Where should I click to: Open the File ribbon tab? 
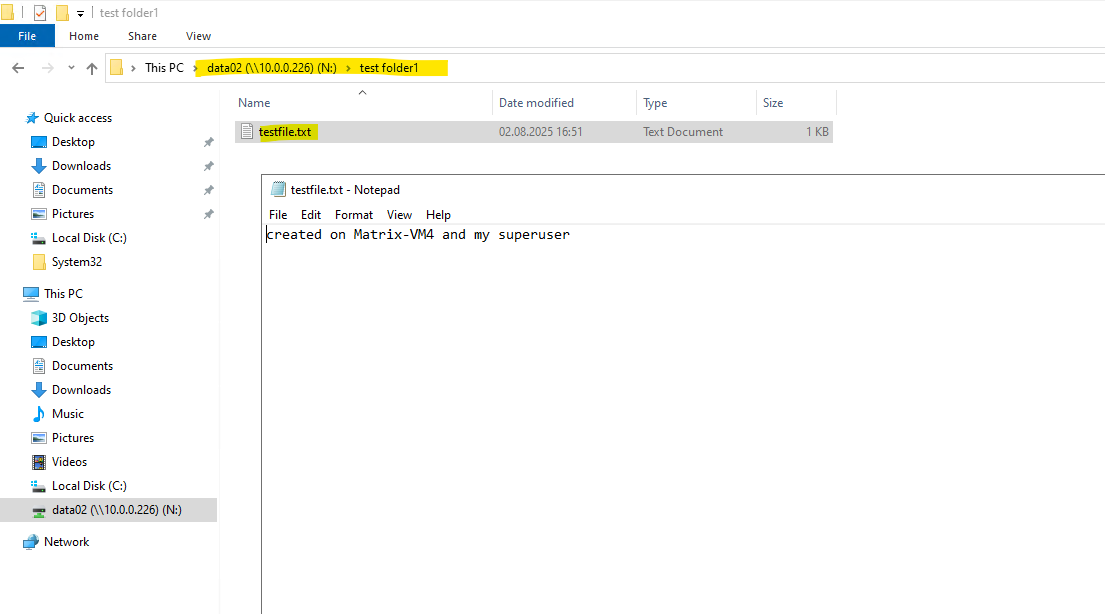tap(27, 36)
